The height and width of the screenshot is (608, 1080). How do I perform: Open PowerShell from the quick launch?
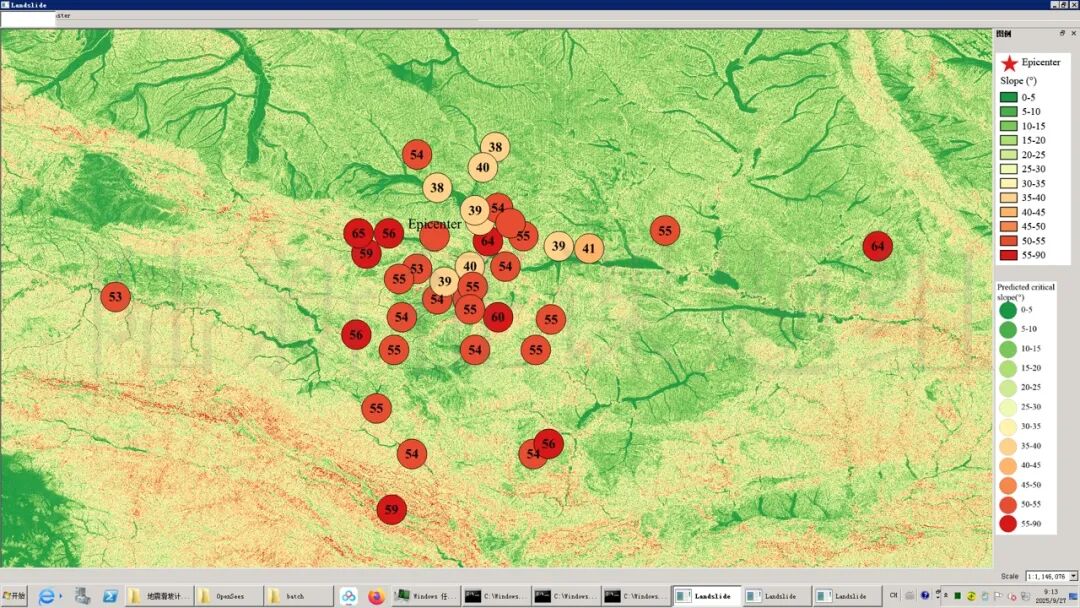[x=110, y=596]
